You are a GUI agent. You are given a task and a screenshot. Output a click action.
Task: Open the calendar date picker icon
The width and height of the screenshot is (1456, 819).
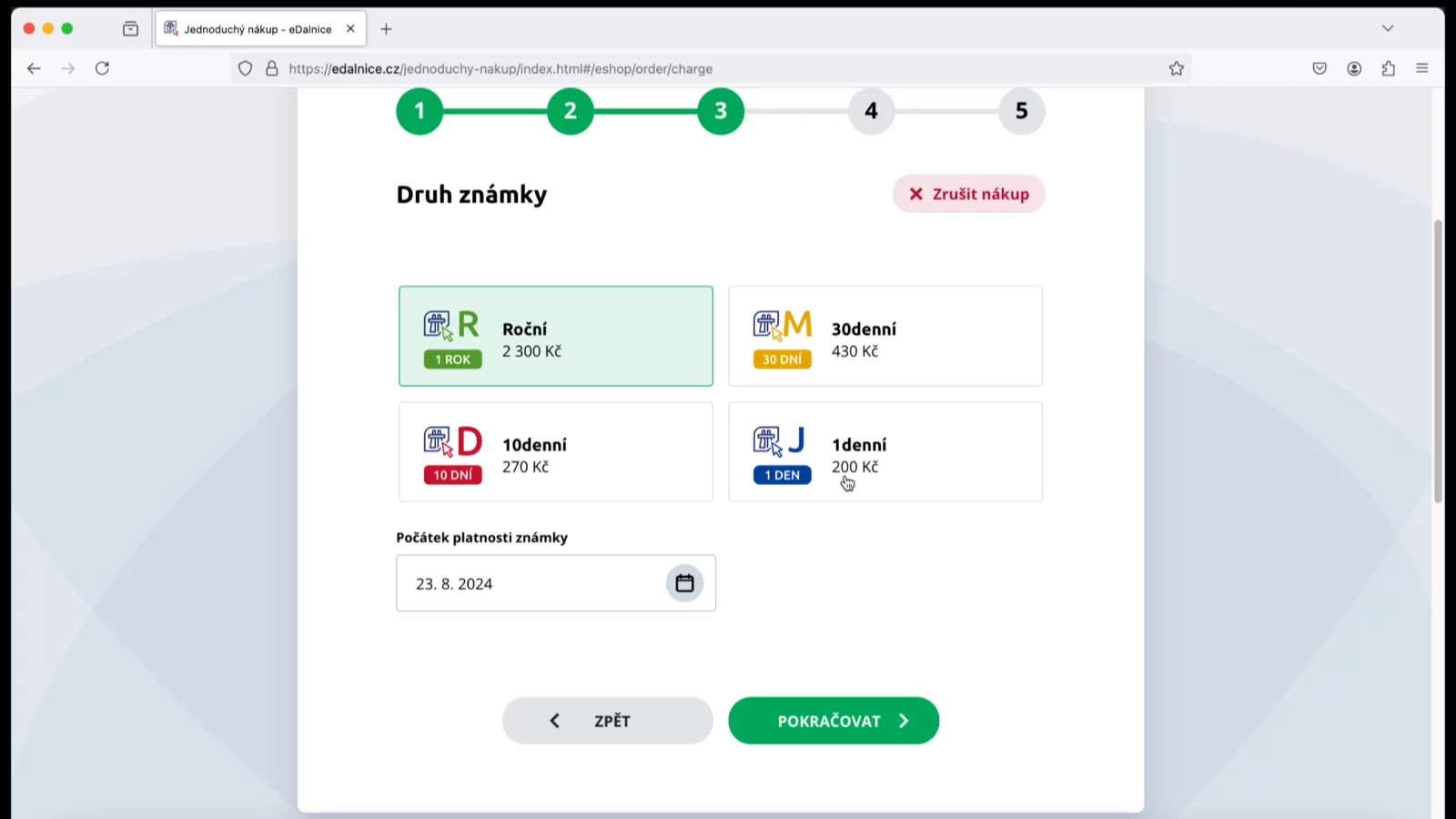click(684, 583)
